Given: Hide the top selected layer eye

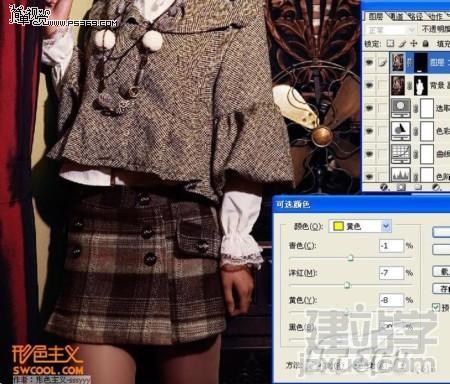Looking at the screenshot, I should point(369,62).
